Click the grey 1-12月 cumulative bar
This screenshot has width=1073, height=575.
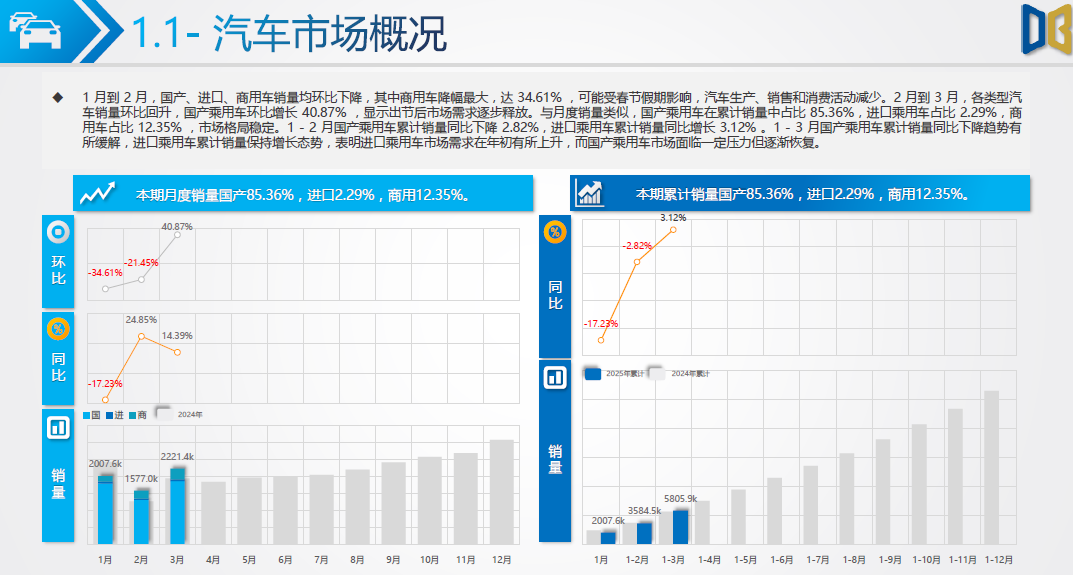pyautogui.click(x=991, y=468)
